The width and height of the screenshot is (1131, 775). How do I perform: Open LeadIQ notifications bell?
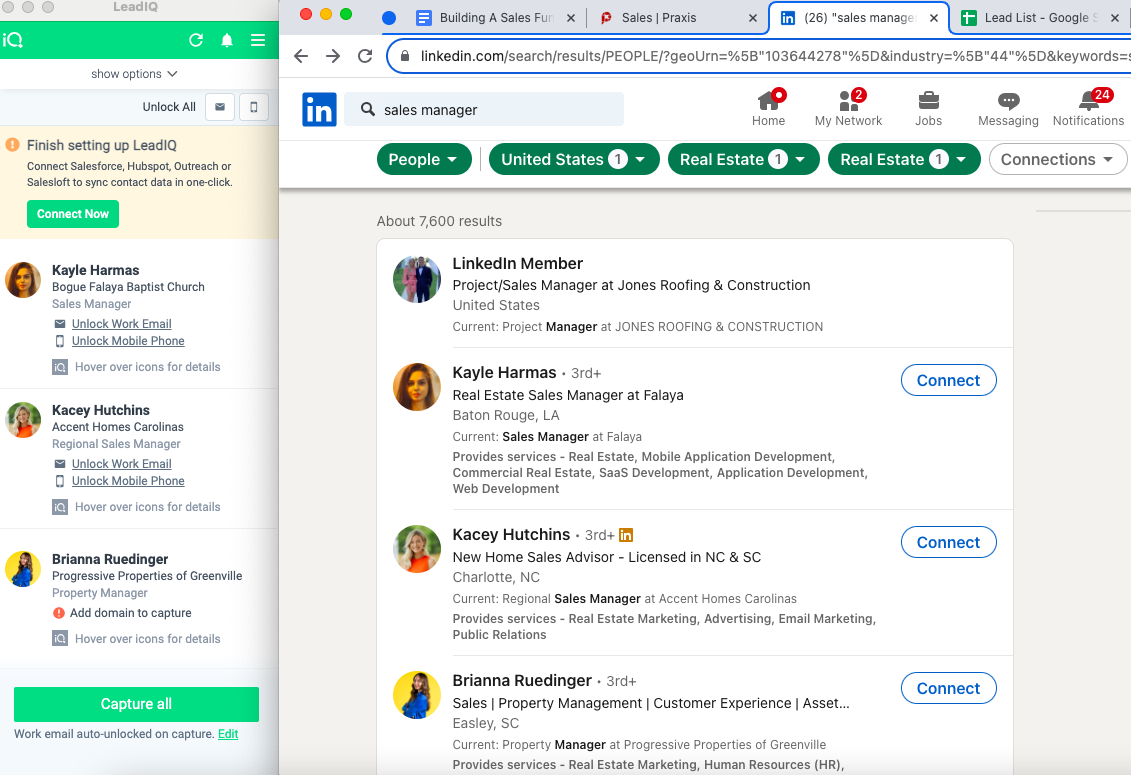coord(227,40)
